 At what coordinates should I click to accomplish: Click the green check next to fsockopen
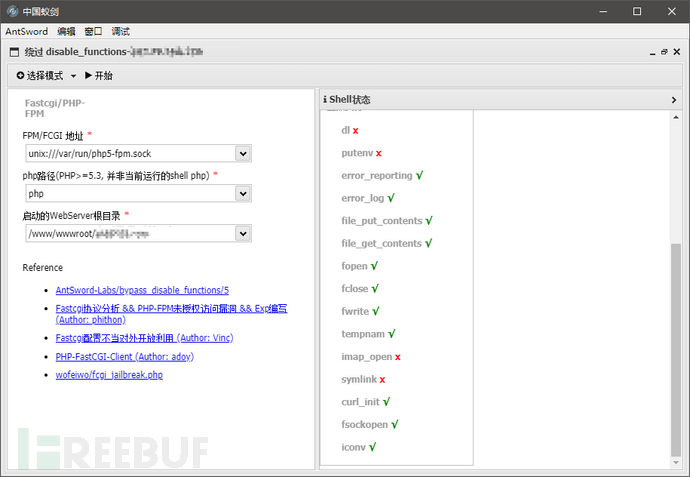(x=395, y=424)
